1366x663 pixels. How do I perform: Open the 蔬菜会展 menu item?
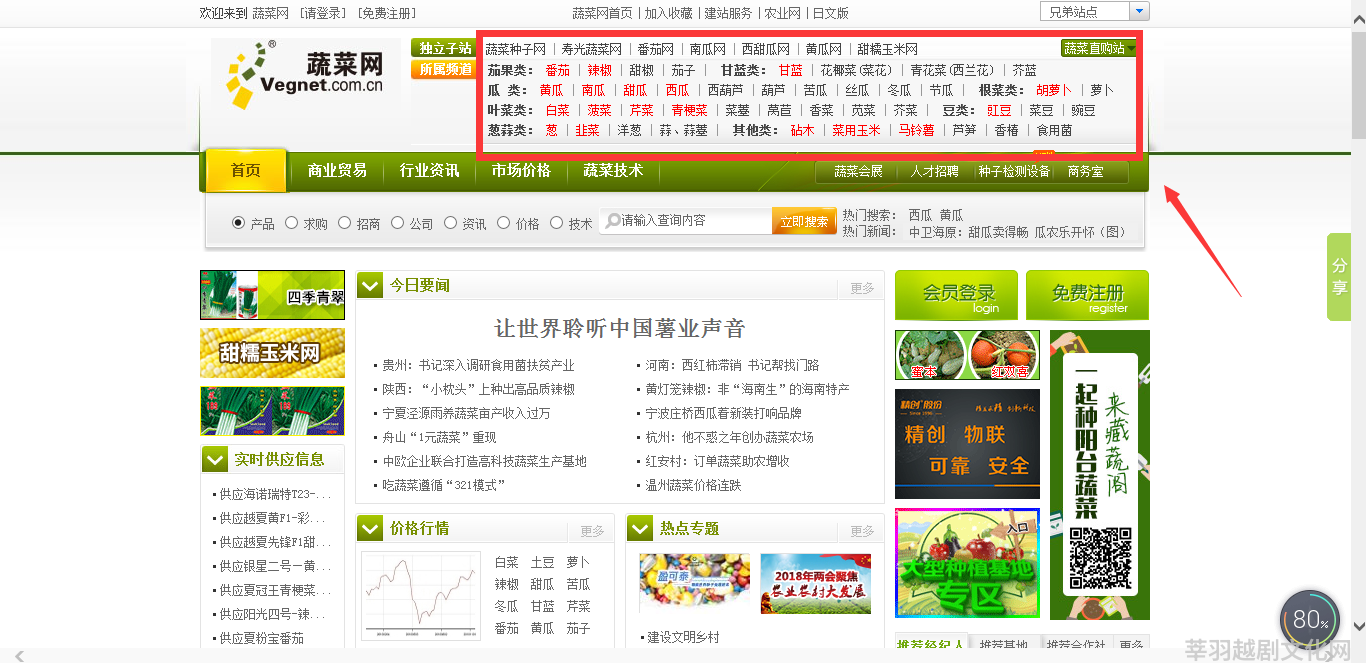tap(859, 172)
